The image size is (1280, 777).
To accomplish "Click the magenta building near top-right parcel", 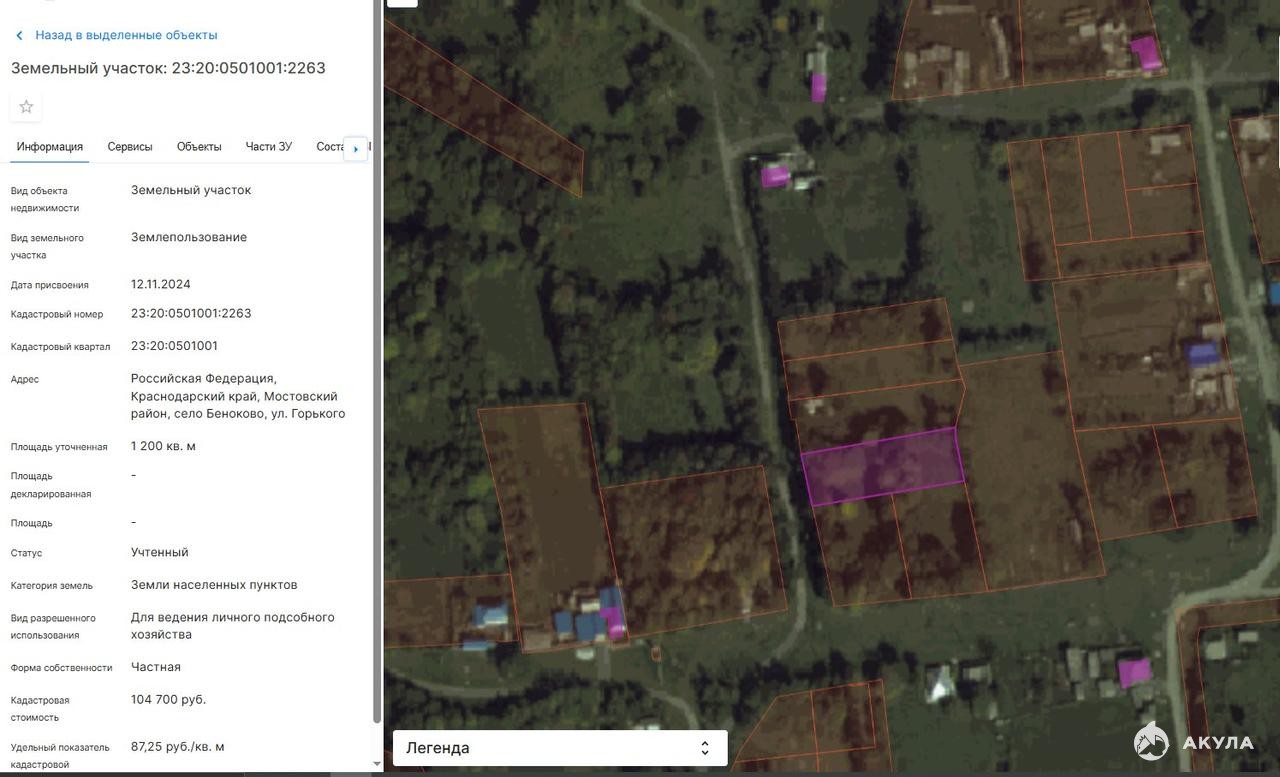I will [1146, 52].
